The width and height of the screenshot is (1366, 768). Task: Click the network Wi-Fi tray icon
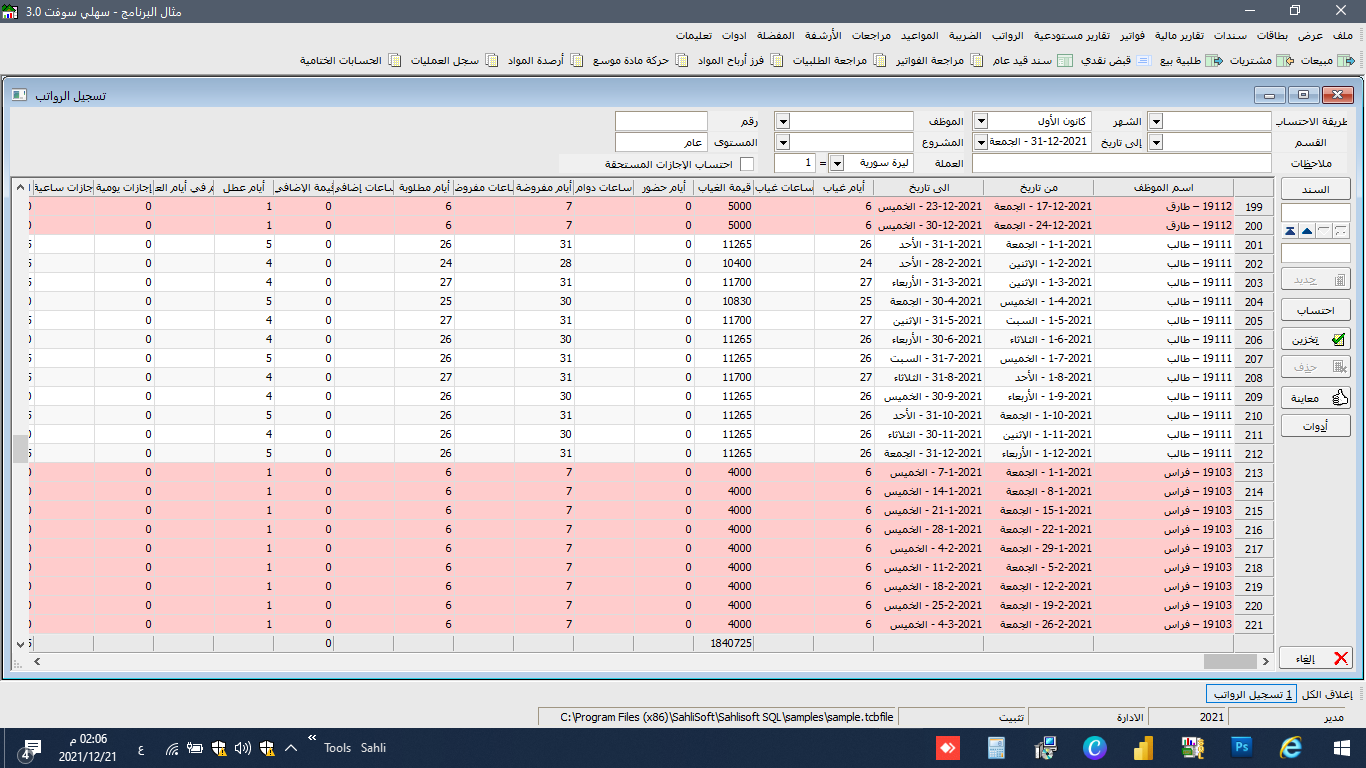pyautogui.click(x=172, y=748)
